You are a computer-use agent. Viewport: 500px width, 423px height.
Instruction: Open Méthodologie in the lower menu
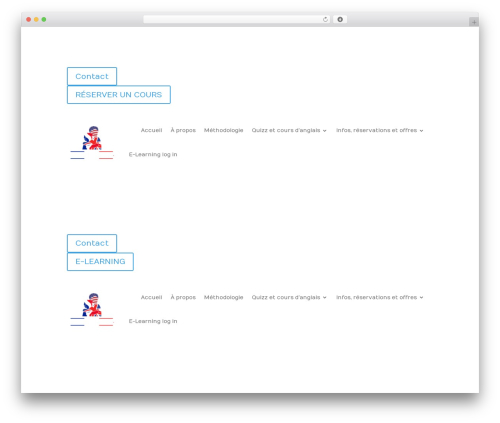coord(223,297)
